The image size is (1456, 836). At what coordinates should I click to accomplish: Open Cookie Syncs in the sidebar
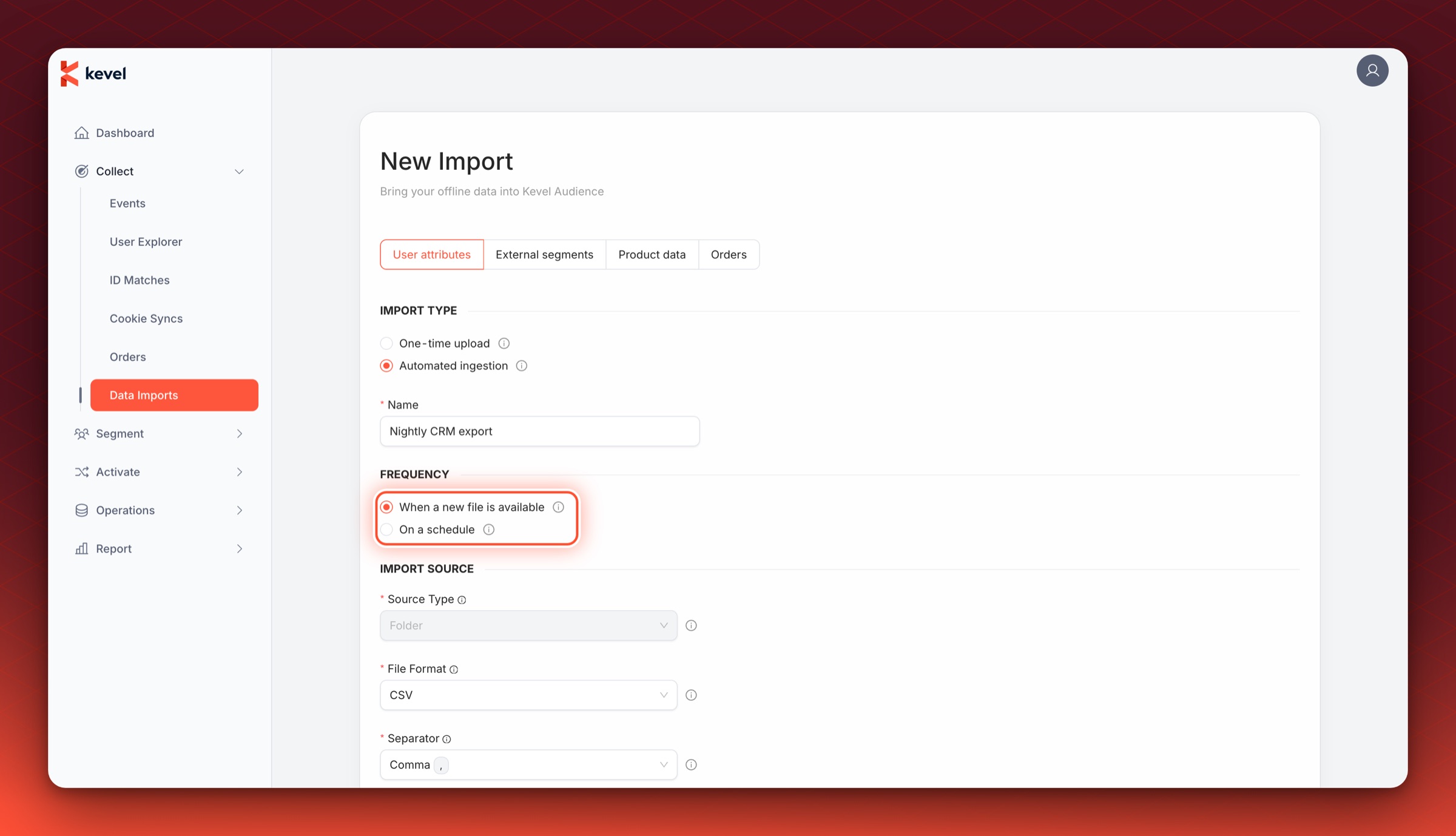(146, 319)
